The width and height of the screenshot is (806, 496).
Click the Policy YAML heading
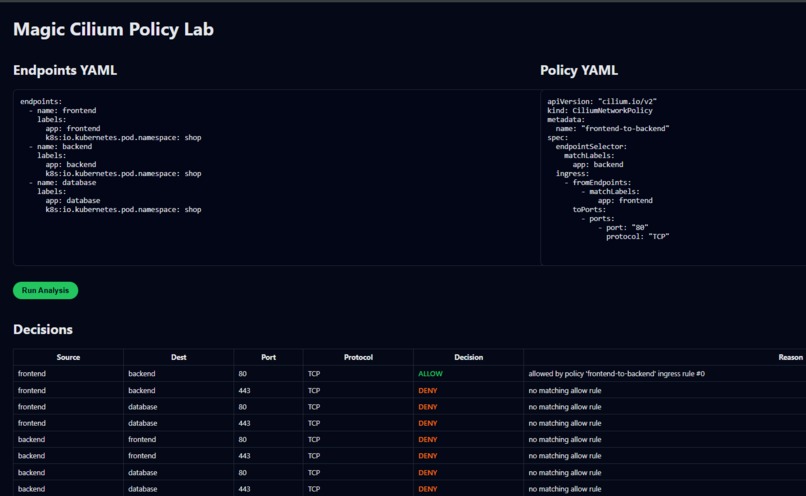pos(579,70)
